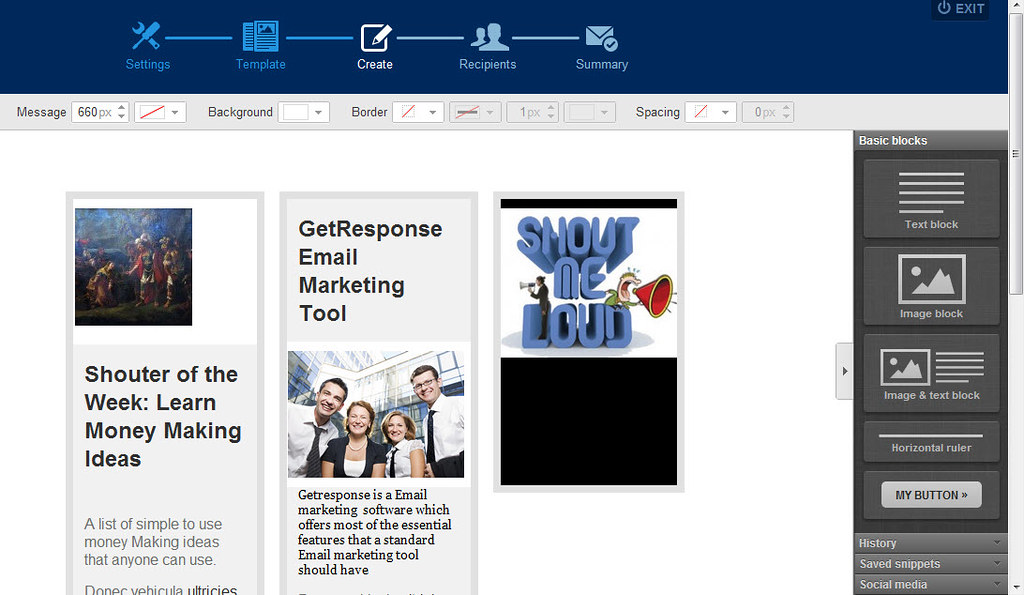Expand the Saved snippets panel
This screenshot has width=1024, height=595.
pyautogui.click(x=931, y=564)
